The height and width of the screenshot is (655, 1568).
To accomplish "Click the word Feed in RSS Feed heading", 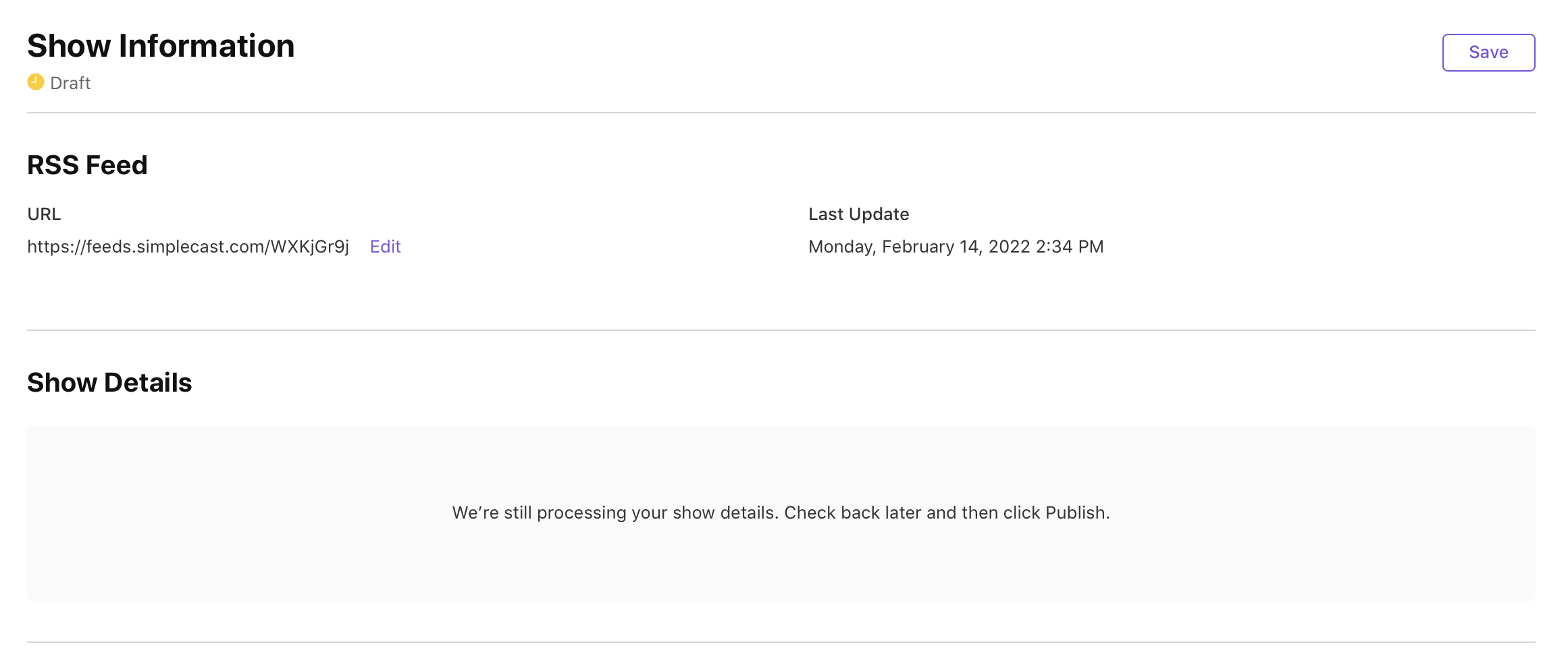I will click(117, 165).
